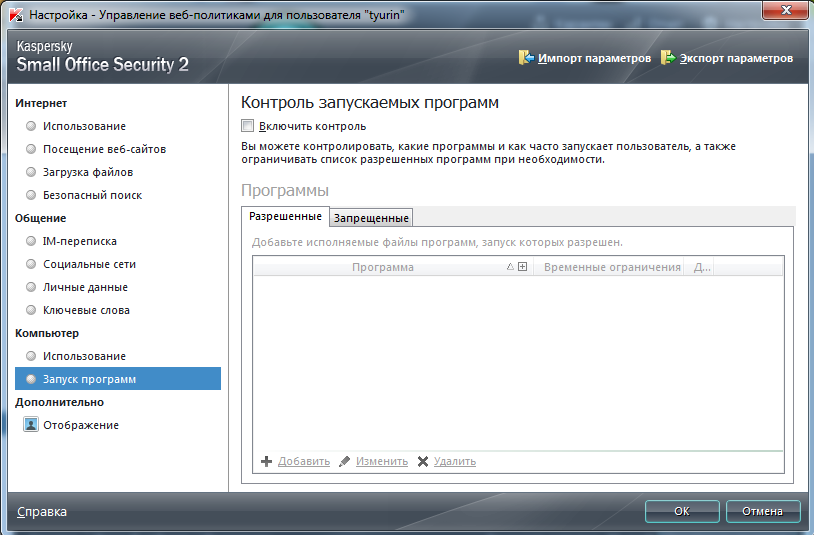Click the status dot next to Безопасный поиск
This screenshot has width=814, height=535.
[x=31, y=195]
